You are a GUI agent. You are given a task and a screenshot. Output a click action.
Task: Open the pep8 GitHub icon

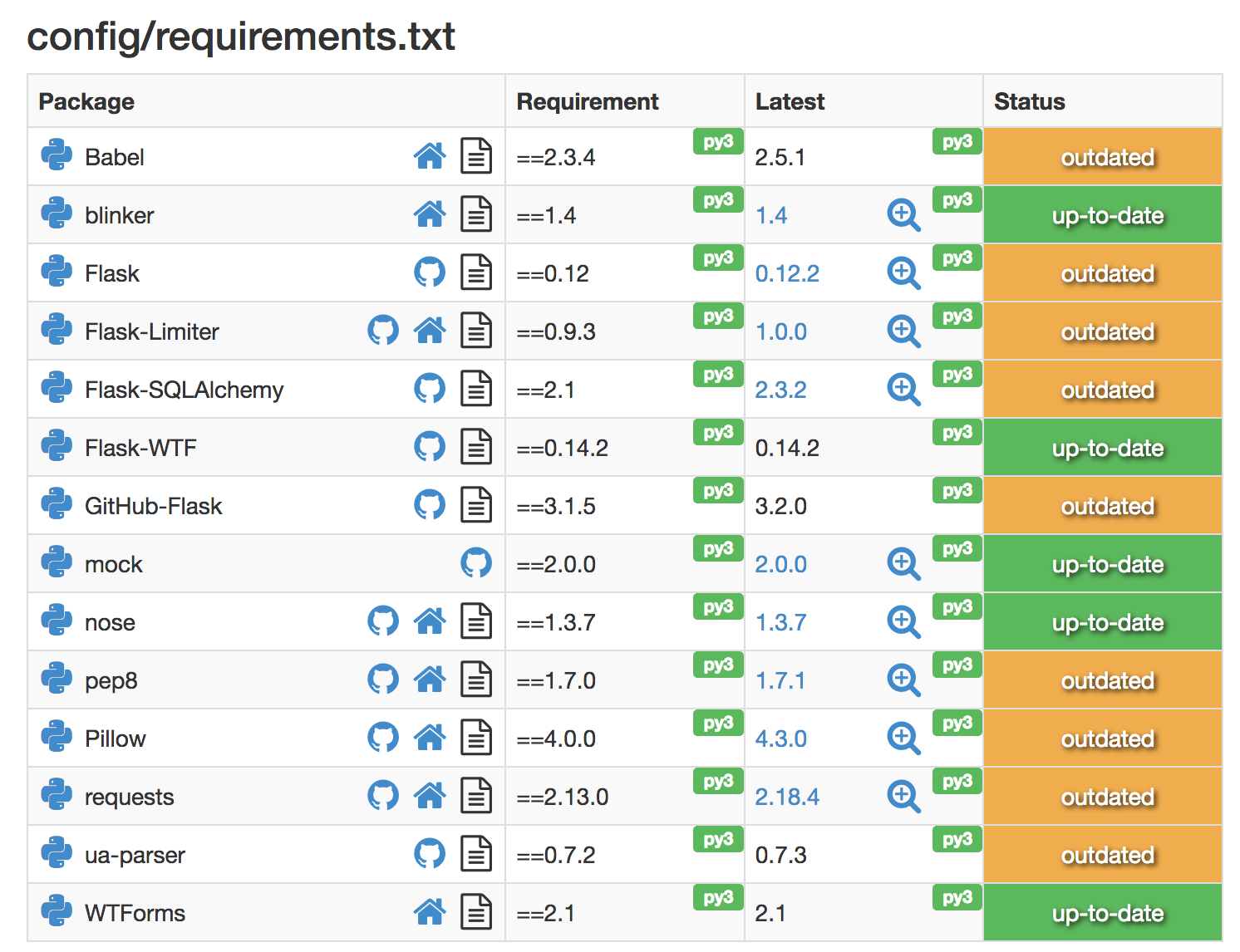pyautogui.click(x=383, y=680)
